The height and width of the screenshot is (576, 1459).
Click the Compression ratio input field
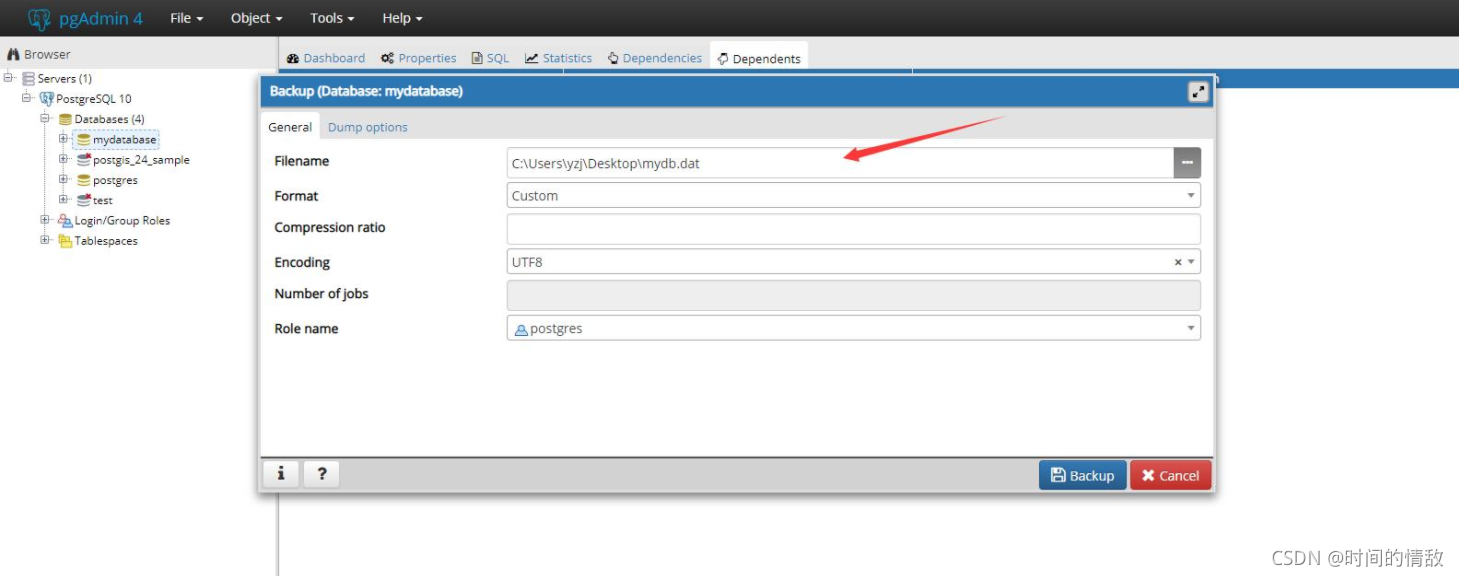pyautogui.click(x=853, y=229)
